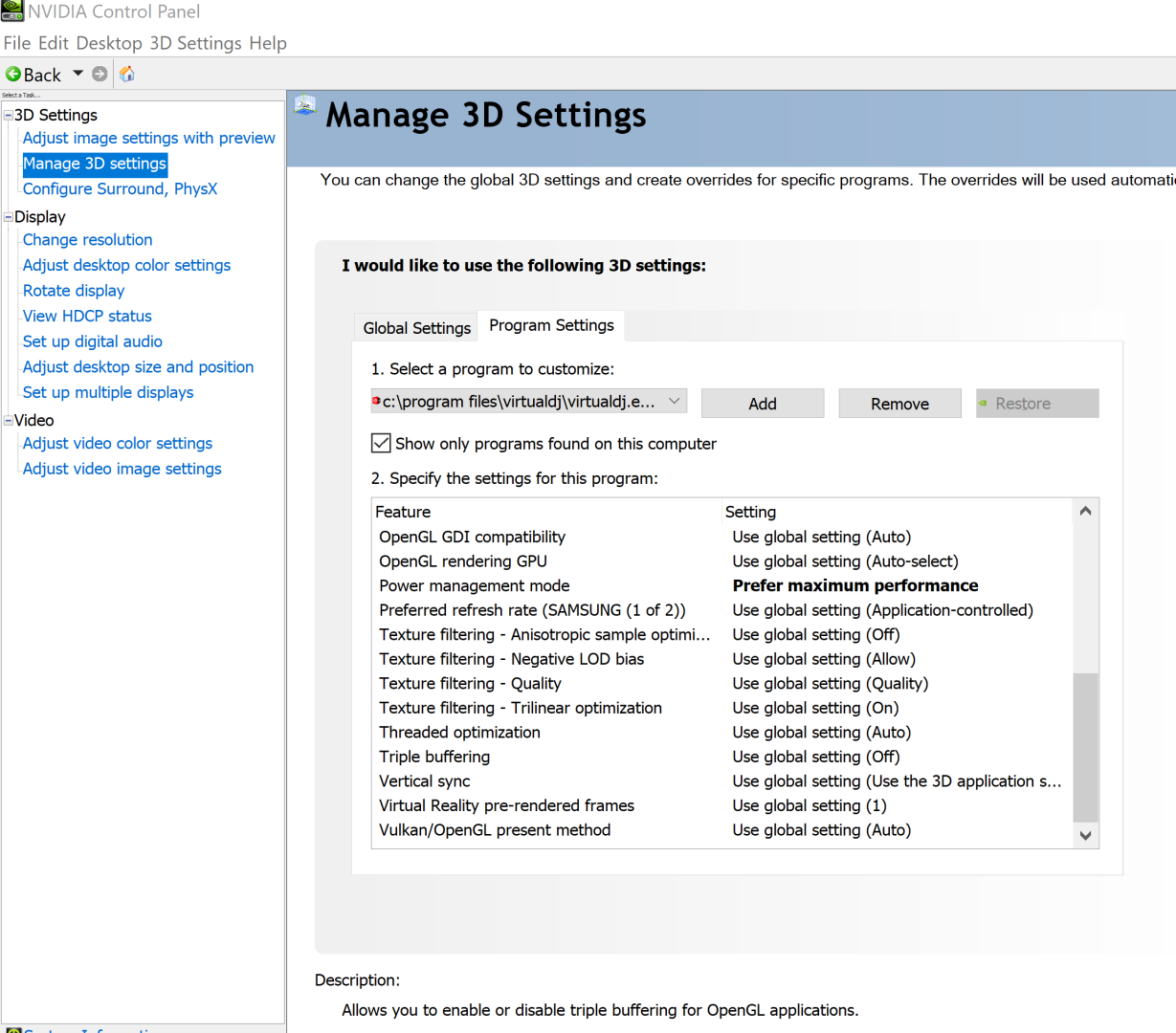Open the Back history dropdown arrow

(x=78, y=74)
